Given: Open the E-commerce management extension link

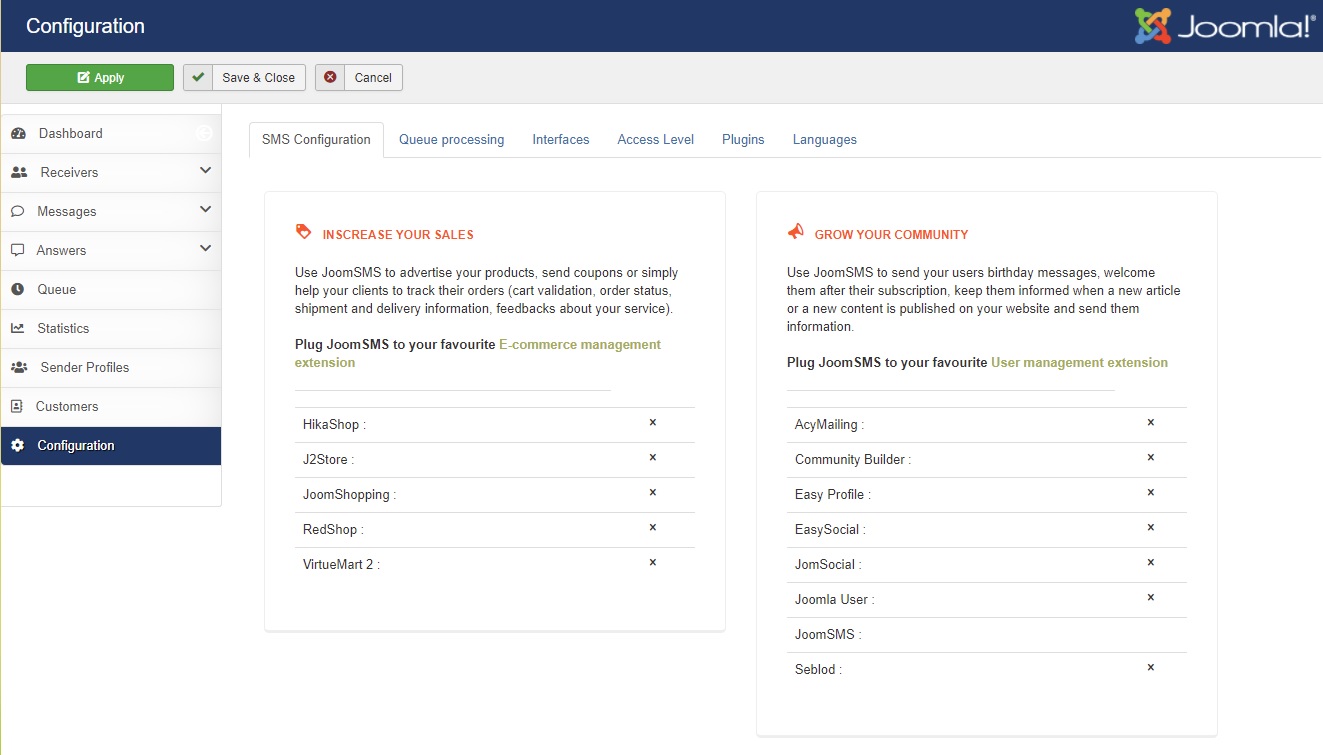Looking at the screenshot, I should (478, 353).
